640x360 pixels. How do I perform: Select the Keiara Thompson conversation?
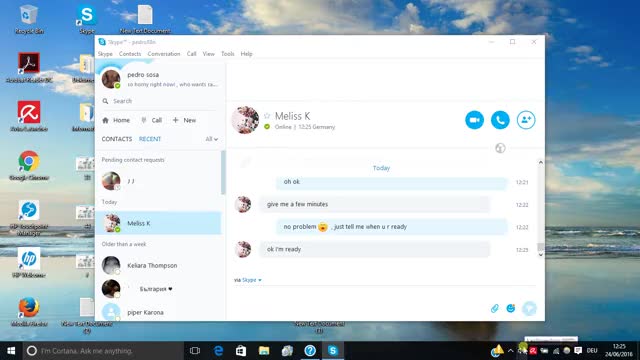pyautogui.click(x=158, y=265)
